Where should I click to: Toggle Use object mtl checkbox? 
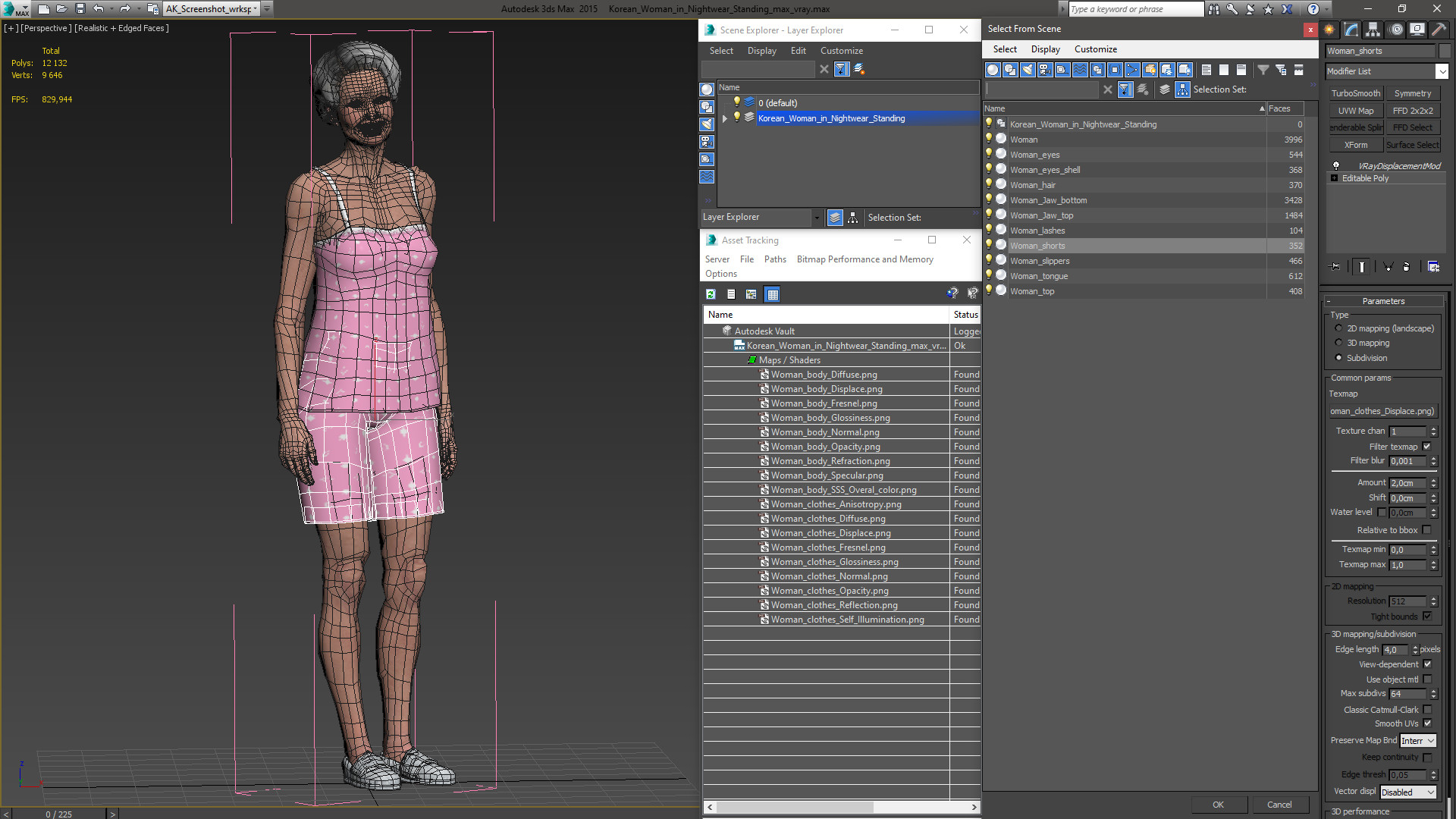(x=1427, y=679)
